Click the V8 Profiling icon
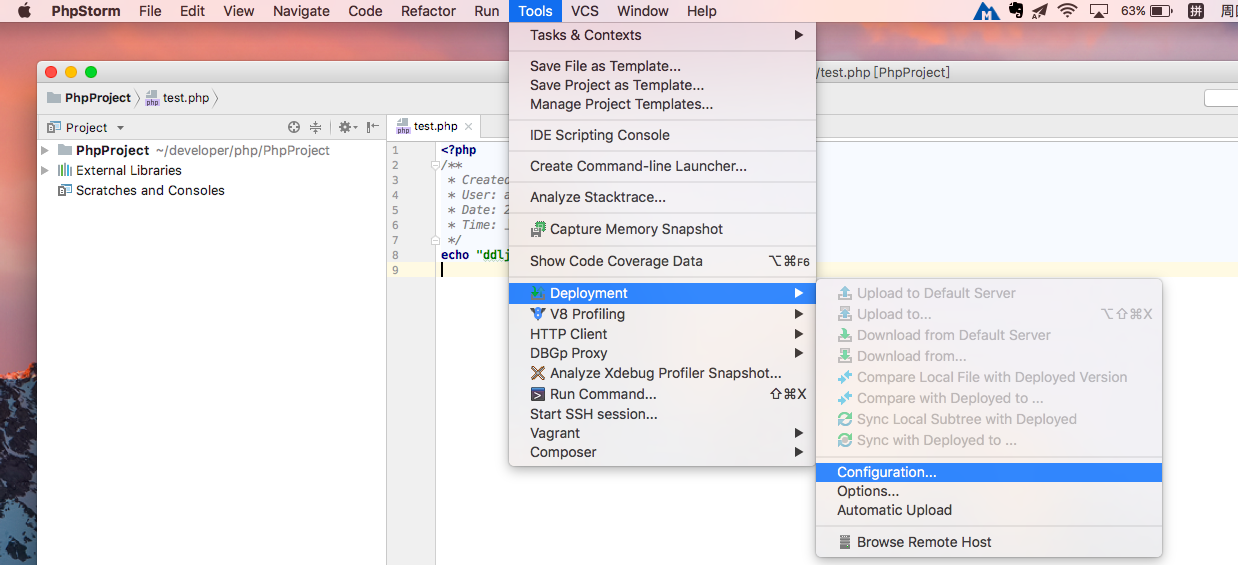This screenshot has height=565, width=1238. [x=538, y=314]
